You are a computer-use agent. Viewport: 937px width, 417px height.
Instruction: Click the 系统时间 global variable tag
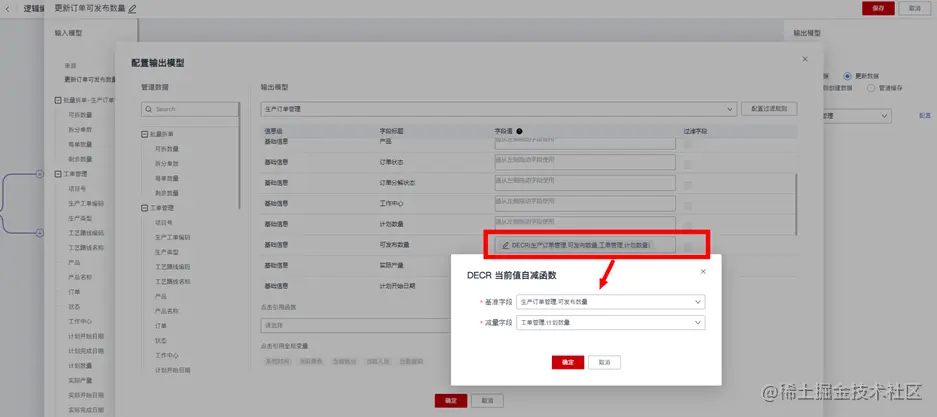click(277, 361)
